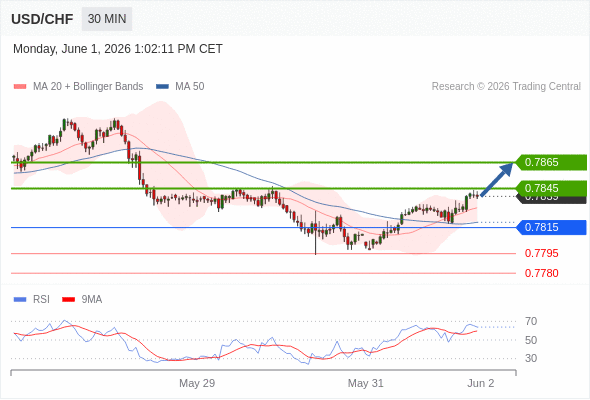Click the USD/CHF pair title
This screenshot has height=400, width=590.
coord(42,19)
